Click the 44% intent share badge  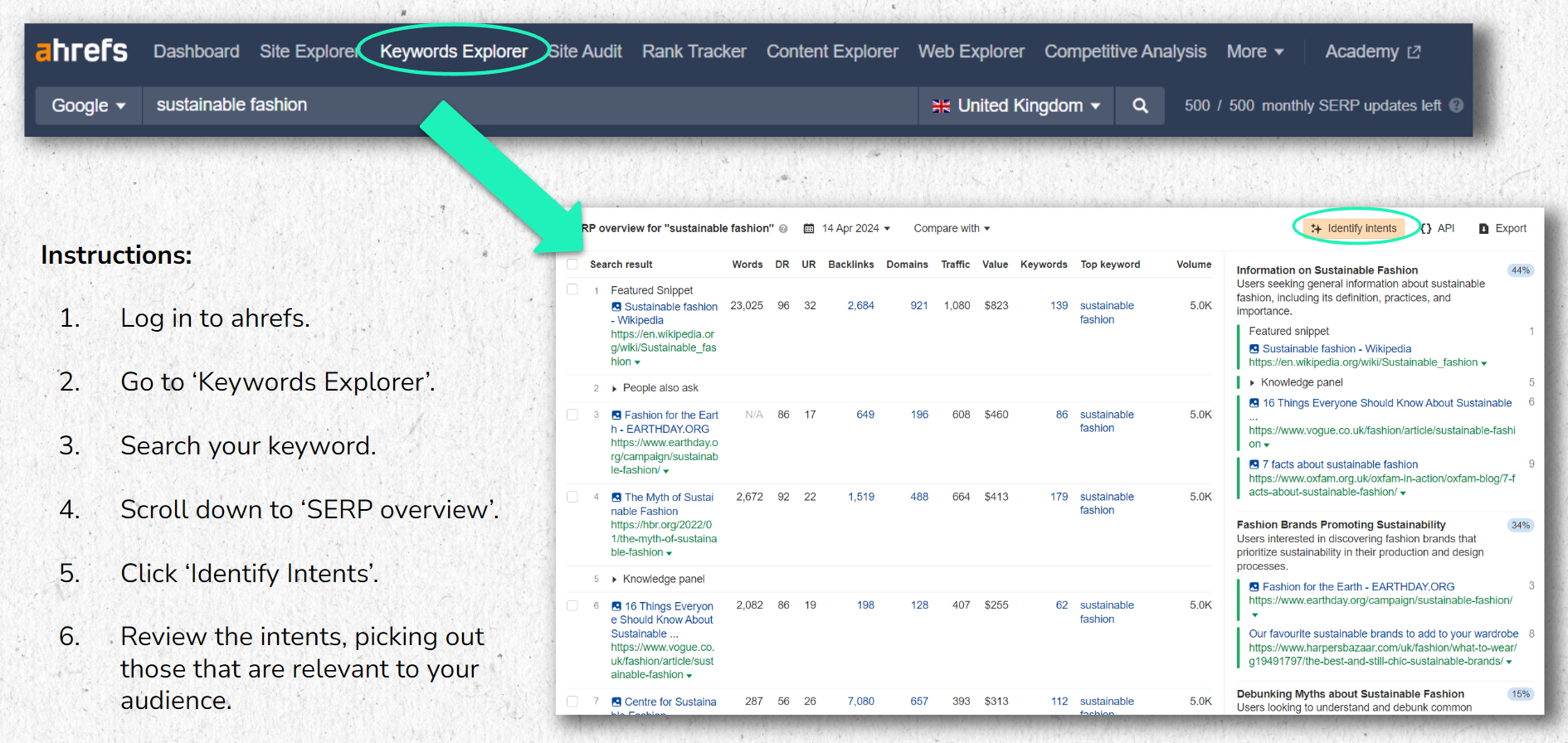click(x=1521, y=270)
